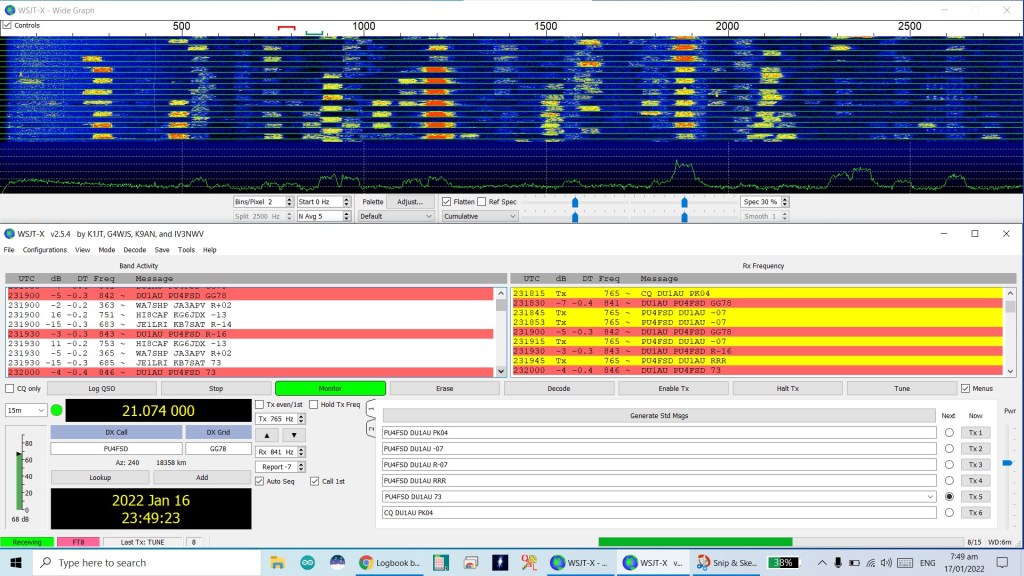The image size is (1024, 576).
Task: Expand the Cumulative spectrum dropdown
Action: click(x=479, y=216)
